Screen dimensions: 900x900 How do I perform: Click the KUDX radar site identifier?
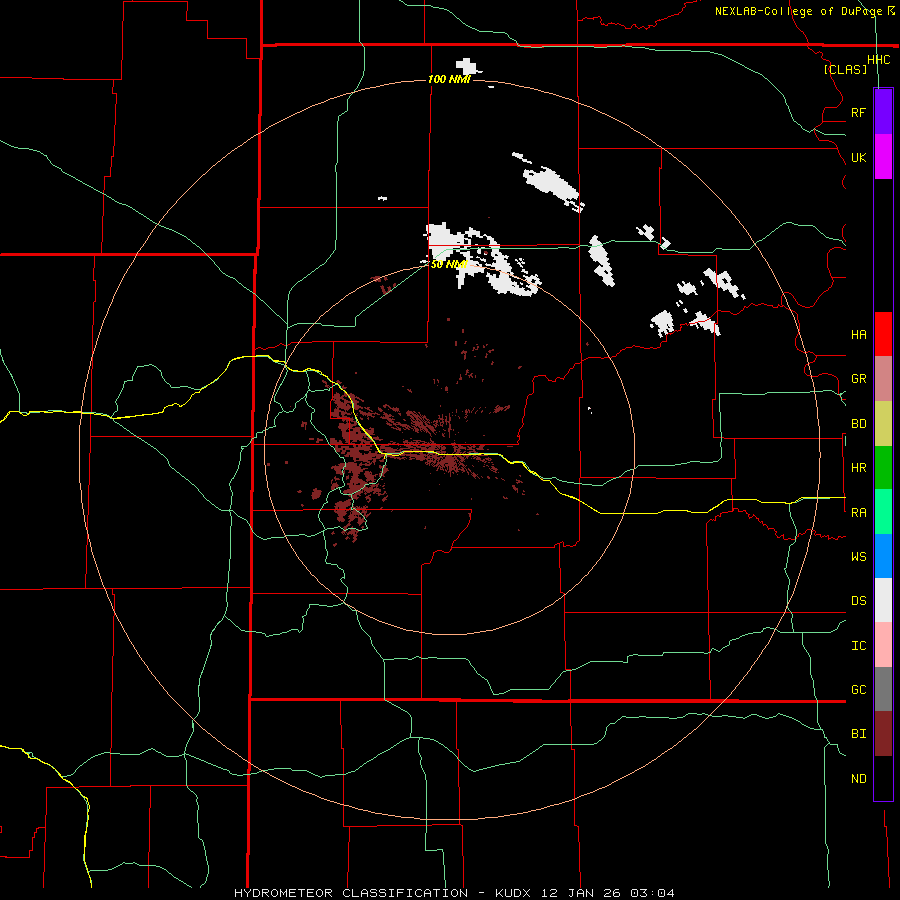[x=513, y=893]
